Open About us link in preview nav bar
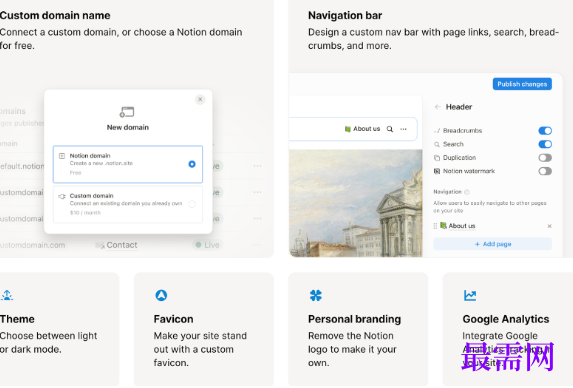Screen dimensions: 573x388 click(363, 129)
